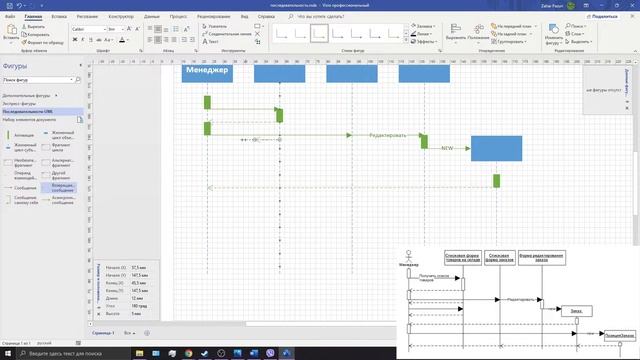Click Change Shape (Изменить фигуру) button
The width and height of the screenshot is (640, 360).
click(x=553, y=34)
